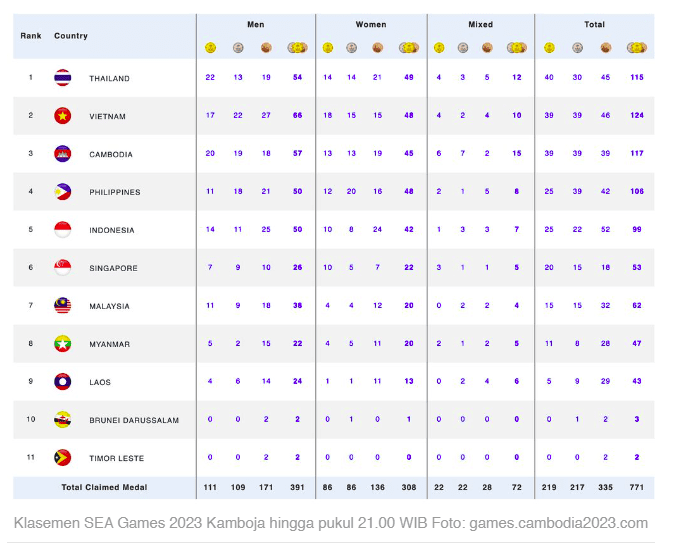The height and width of the screenshot is (552, 676).
Task: Open the BRUNEI DARUSSALAM country name
Action: [134, 420]
